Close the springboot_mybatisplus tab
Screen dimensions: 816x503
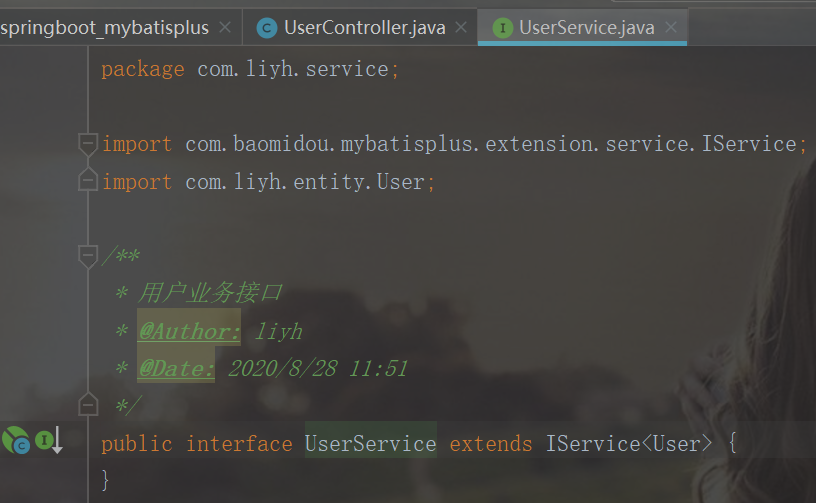pos(225,27)
